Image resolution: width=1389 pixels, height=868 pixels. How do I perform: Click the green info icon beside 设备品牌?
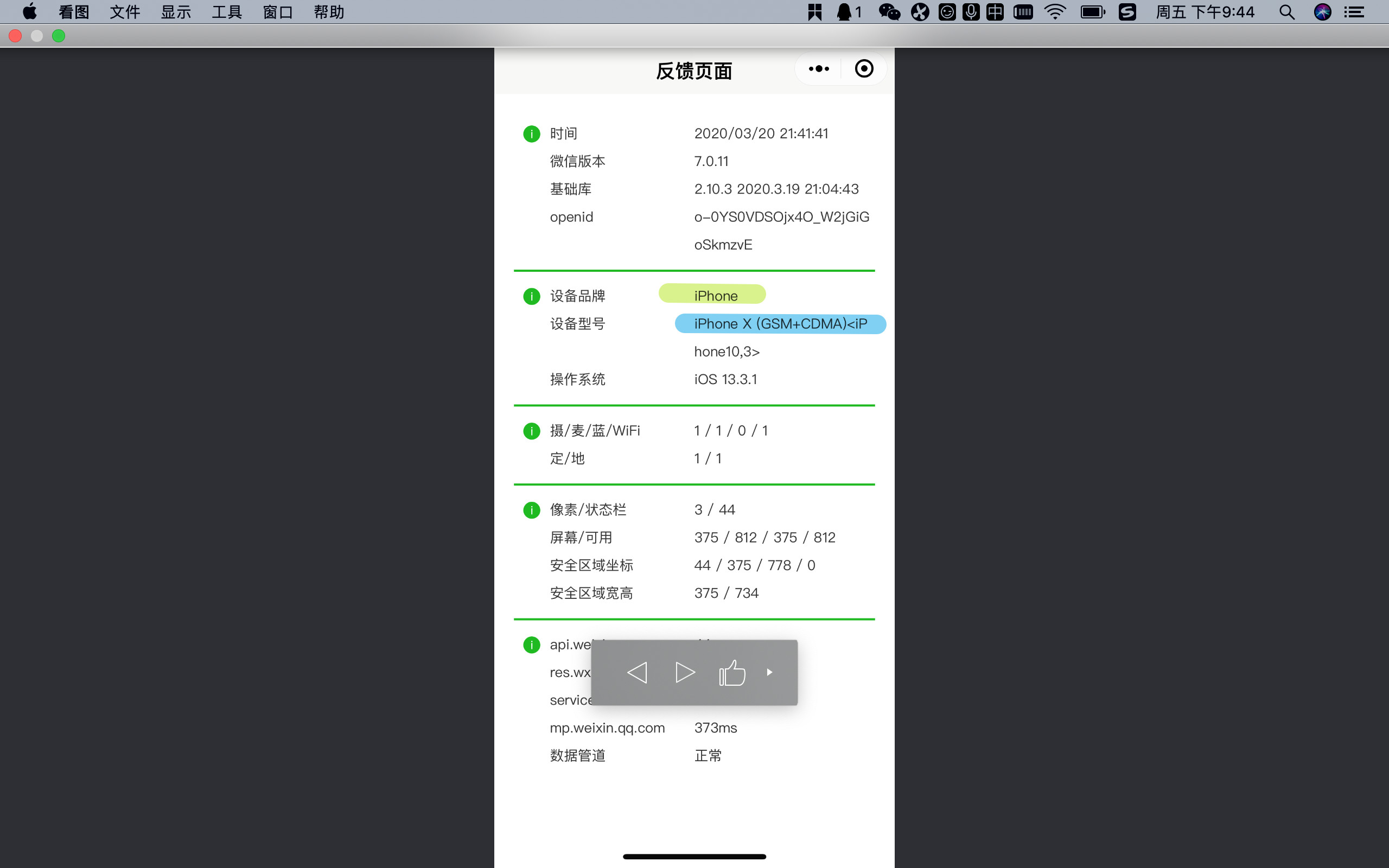532,296
